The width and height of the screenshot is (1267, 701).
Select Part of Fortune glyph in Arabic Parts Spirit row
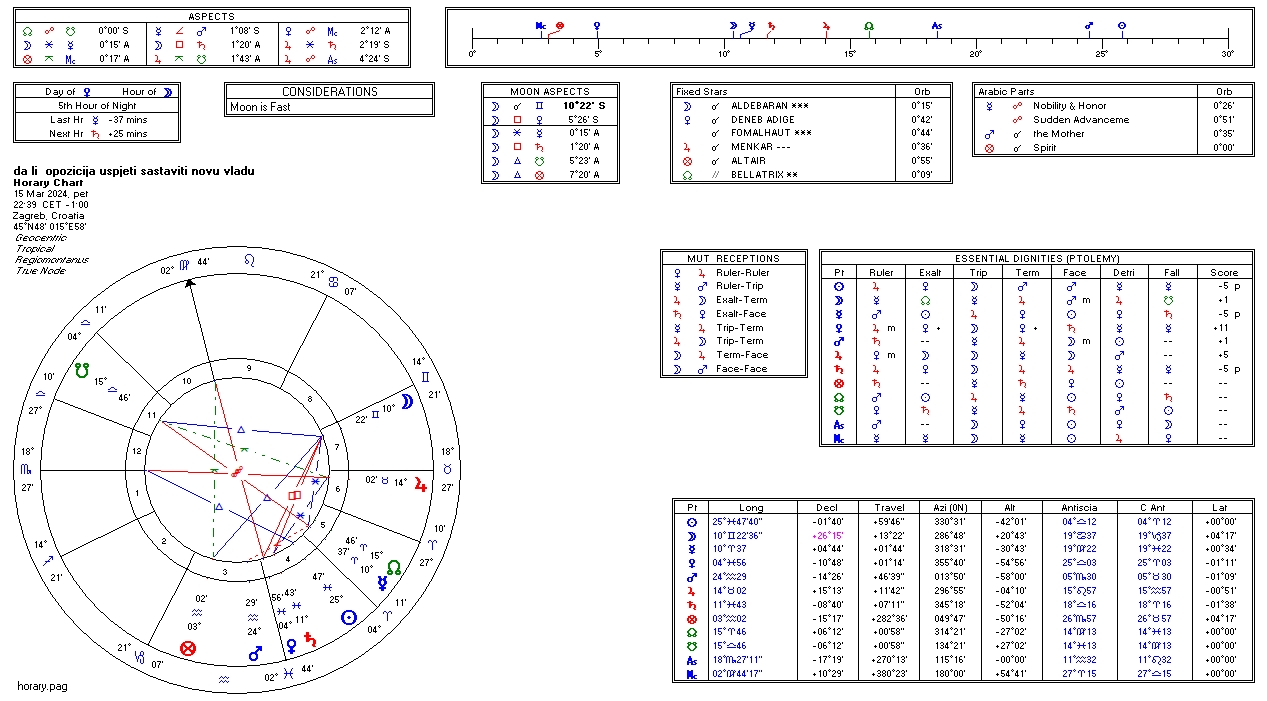point(990,148)
